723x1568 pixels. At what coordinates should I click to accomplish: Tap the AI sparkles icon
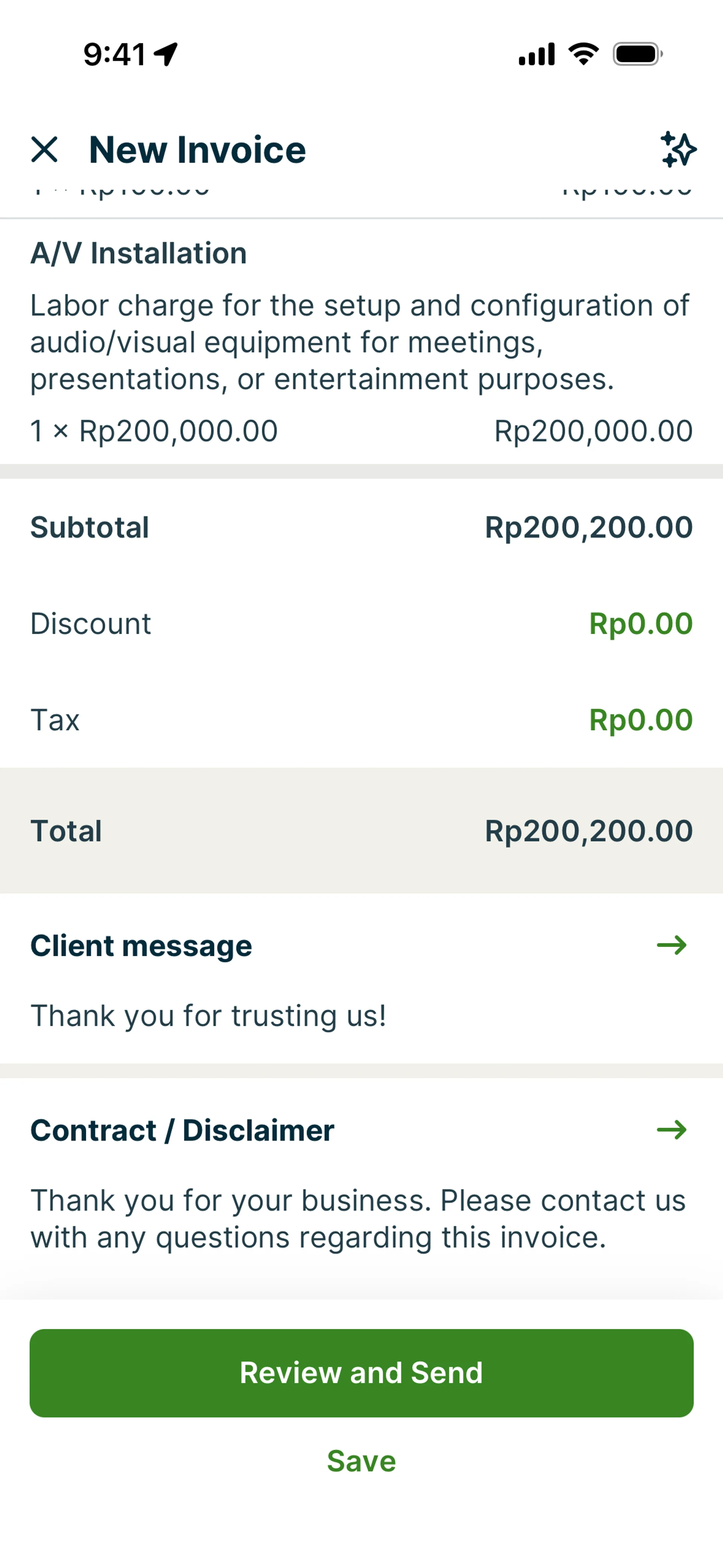pyautogui.click(x=678, y=150)
